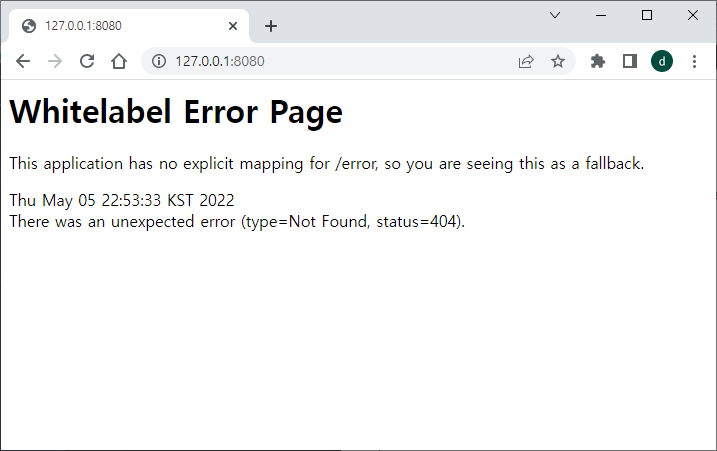Image resolution: width=717 pixels, height=451 pixels.
Task: Click the 'status=404' error line
Action: click(x=237, y=221)
